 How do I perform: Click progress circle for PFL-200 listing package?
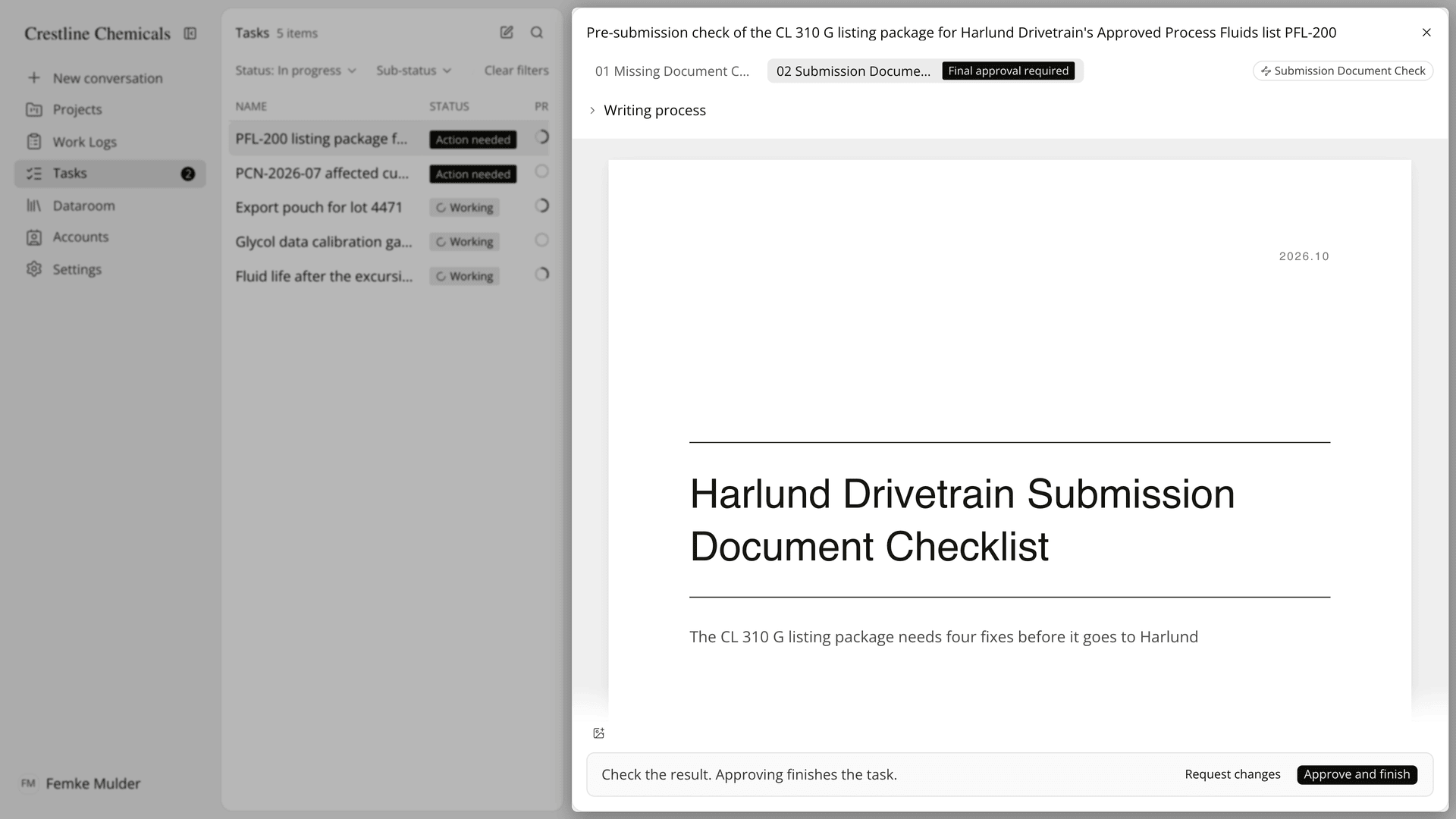(541, 137)
